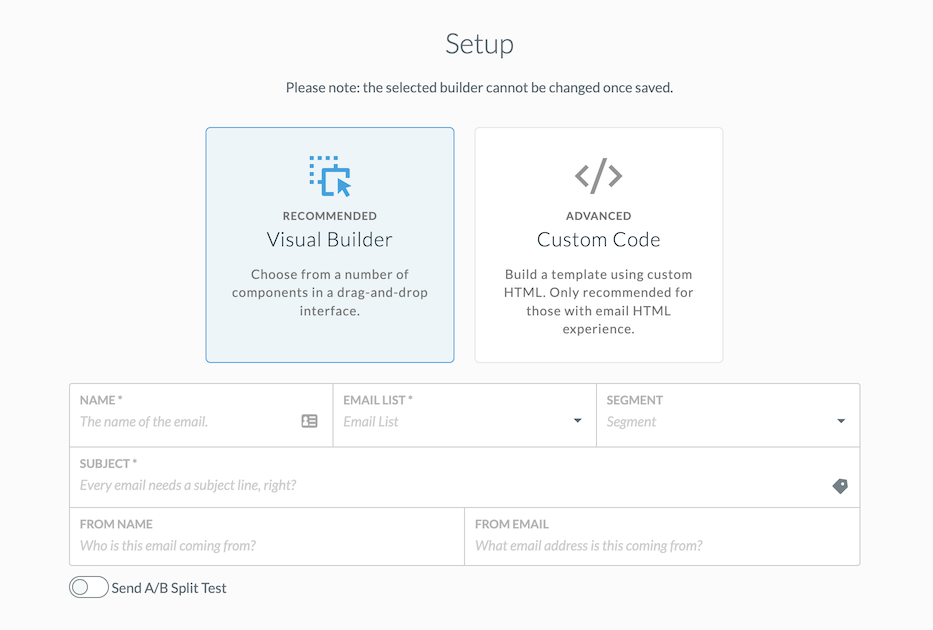Image resolution: width=933 pixels, height=630 pixels.
Task: Click the Custom Code angle-brackets icon
Action: pos(599,175)
